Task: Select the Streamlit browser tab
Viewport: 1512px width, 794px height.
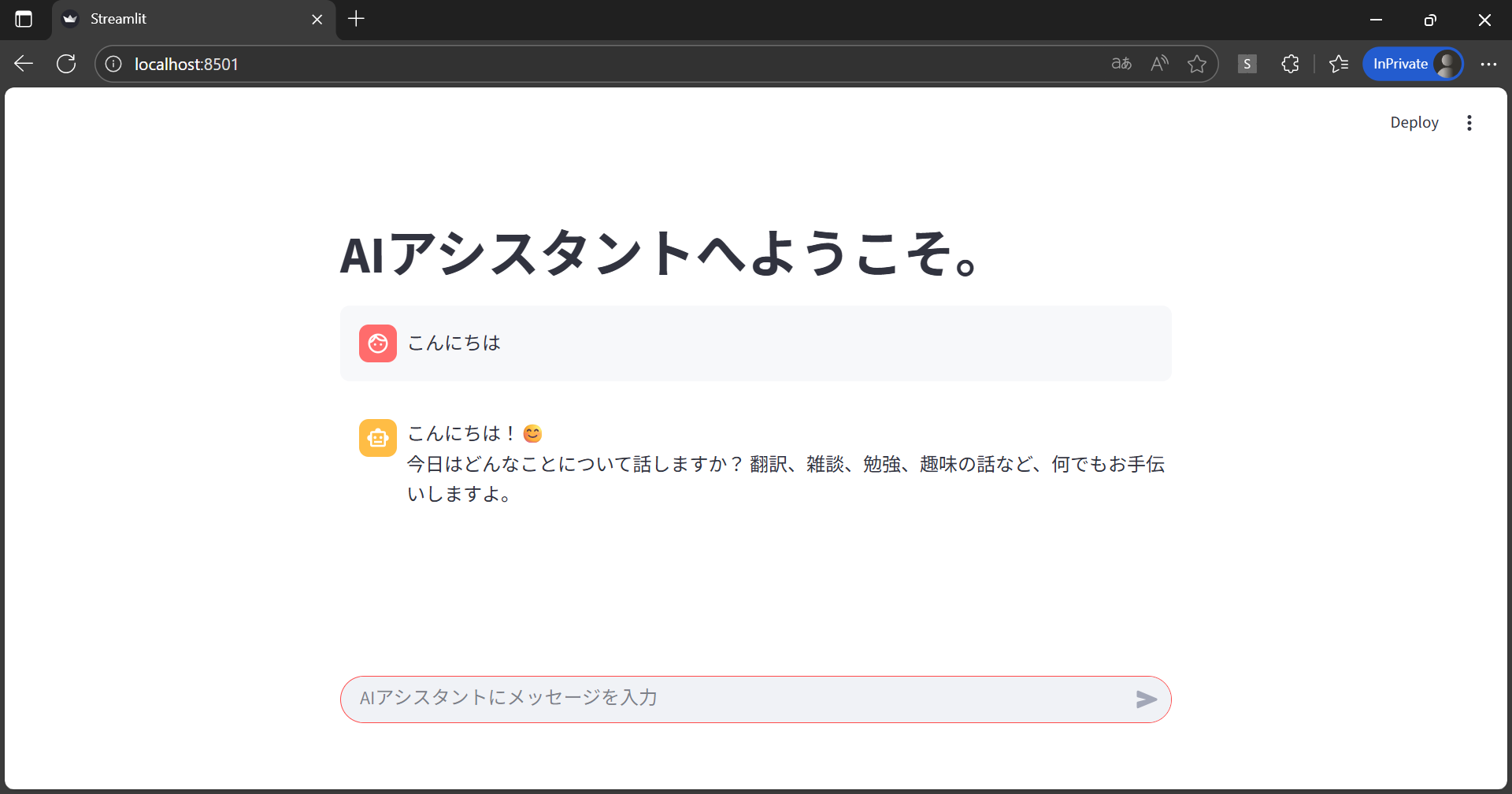Action: point(181,19)
